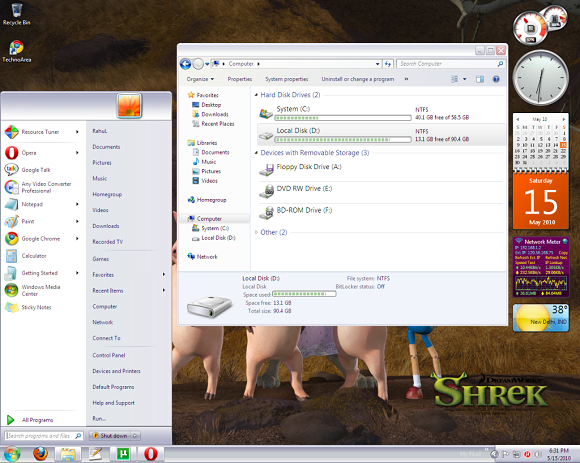Image resolution: width=580 pixels, height=463 pixels.
Task: Show more toolbar commands chevron
Action: point(406,79)
